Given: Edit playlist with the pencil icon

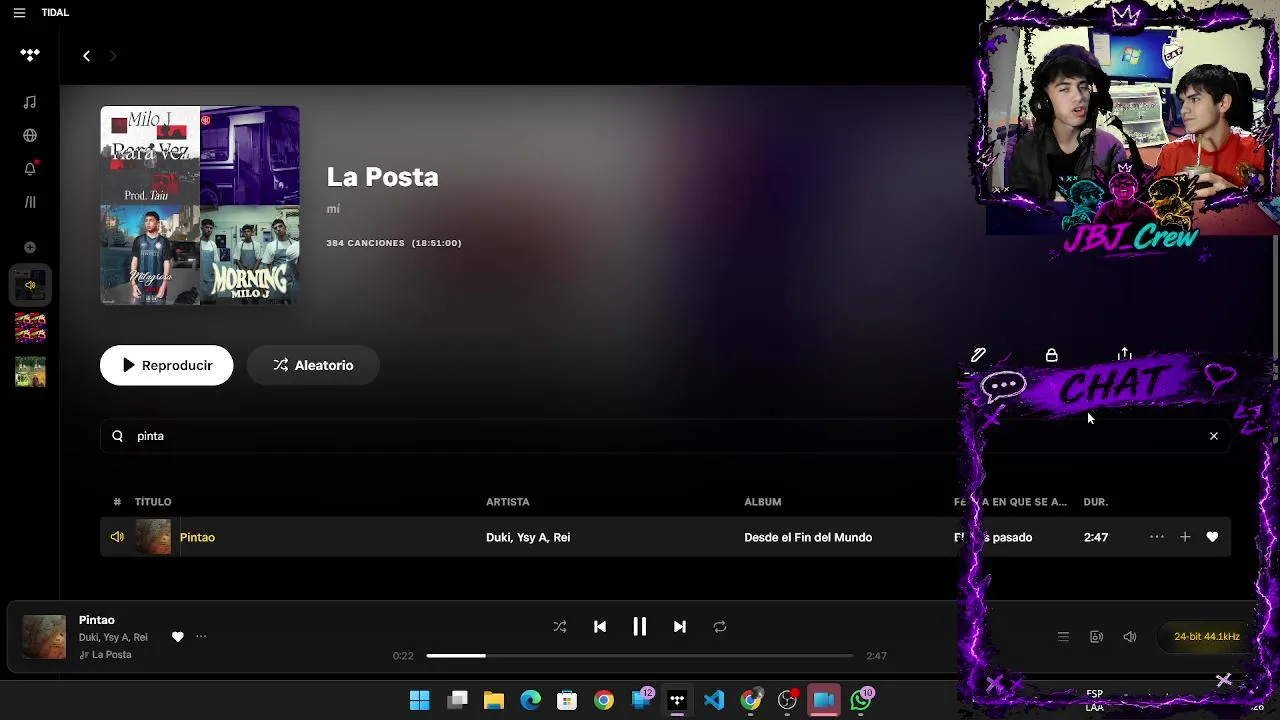Looking at the screenshot, I should click(978, 355).
